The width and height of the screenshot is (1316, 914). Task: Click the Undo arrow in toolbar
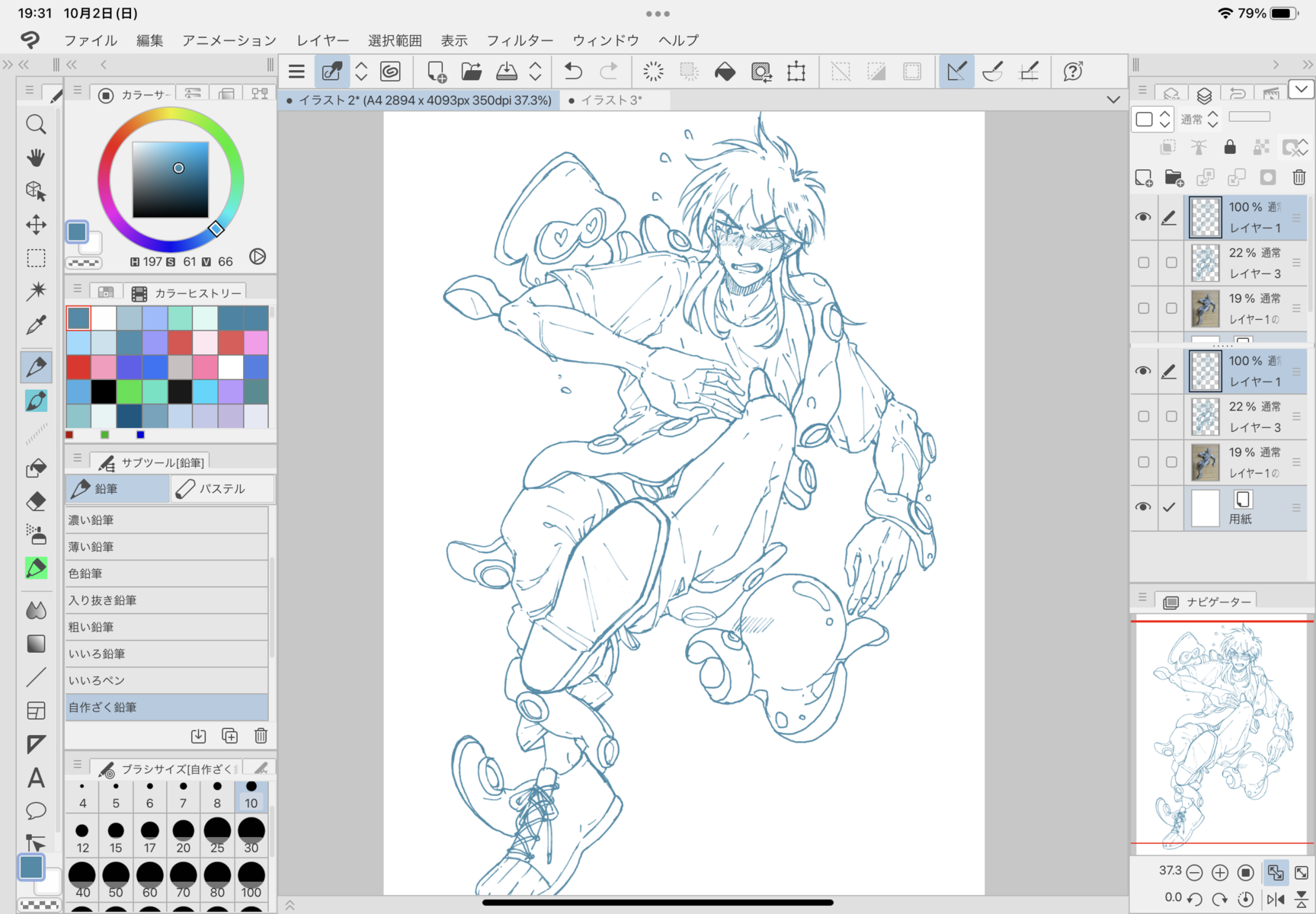click(573, 72)
